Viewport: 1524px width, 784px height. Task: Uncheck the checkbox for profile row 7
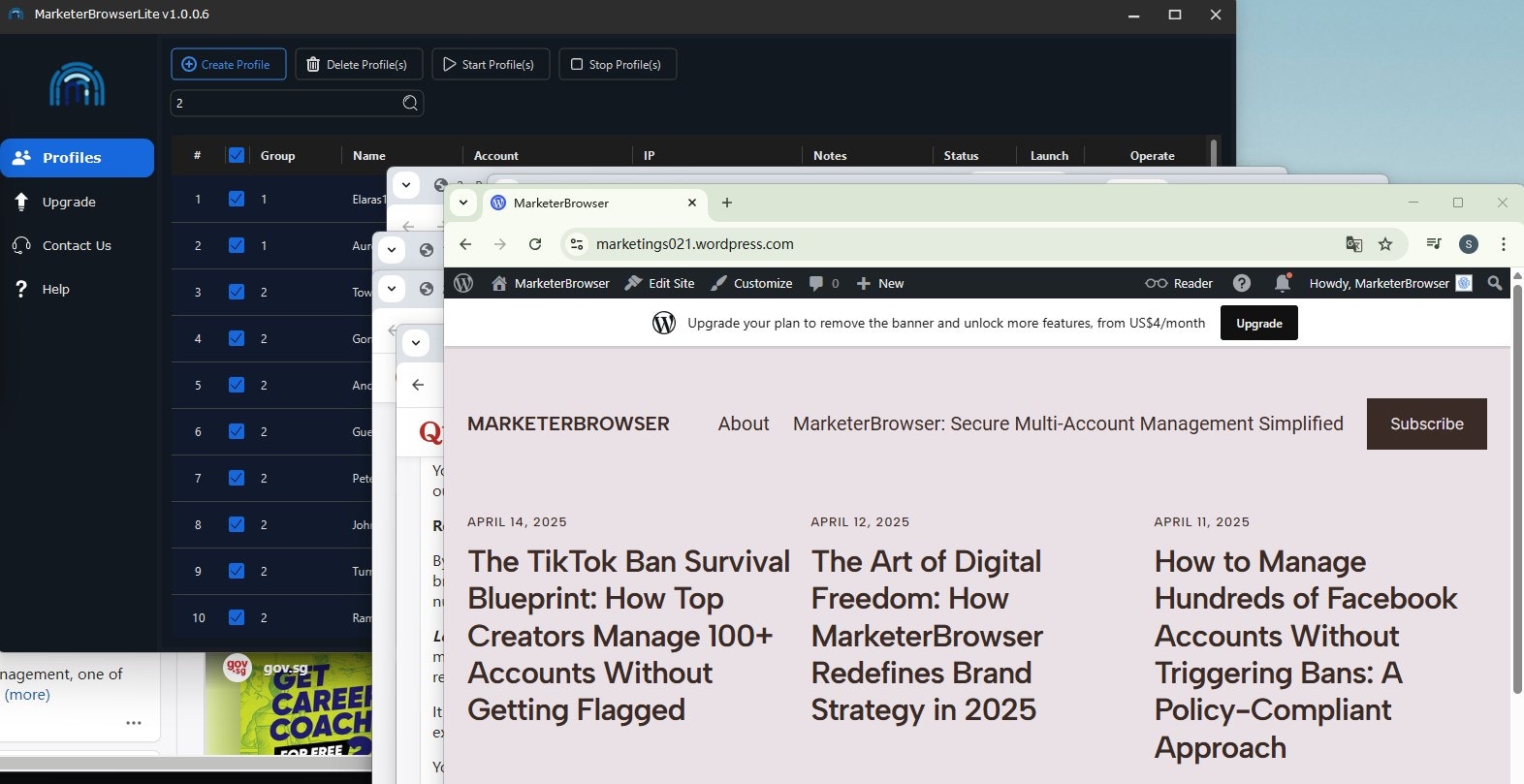click(236, 478)
